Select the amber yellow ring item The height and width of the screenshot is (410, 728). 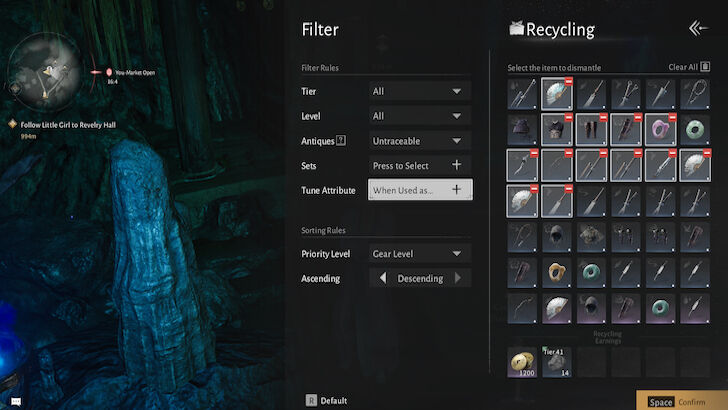click(556, 273)
